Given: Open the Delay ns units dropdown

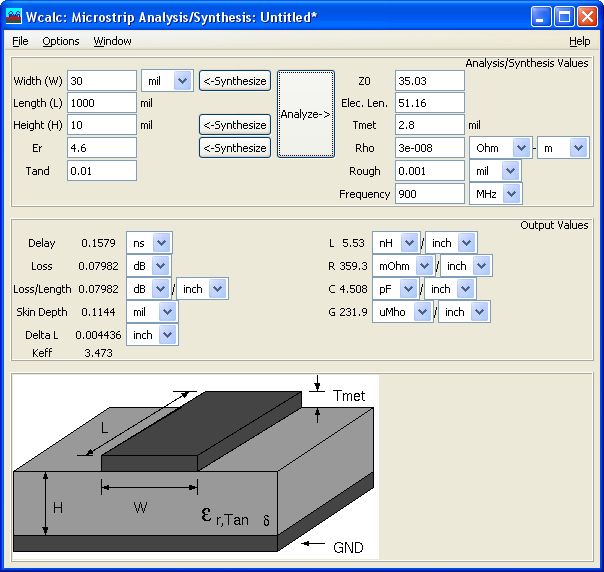Looking at the screenshot, I should pos(148,243).
